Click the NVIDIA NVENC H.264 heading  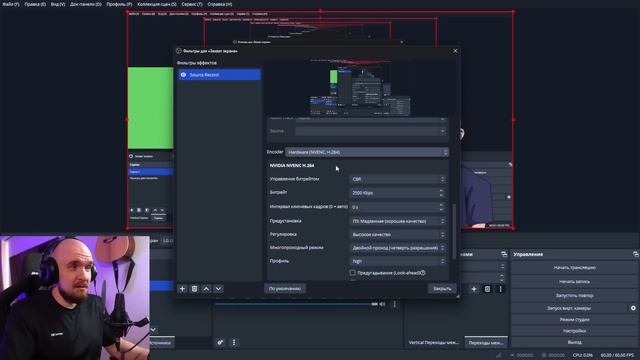(x=292, y=165)
